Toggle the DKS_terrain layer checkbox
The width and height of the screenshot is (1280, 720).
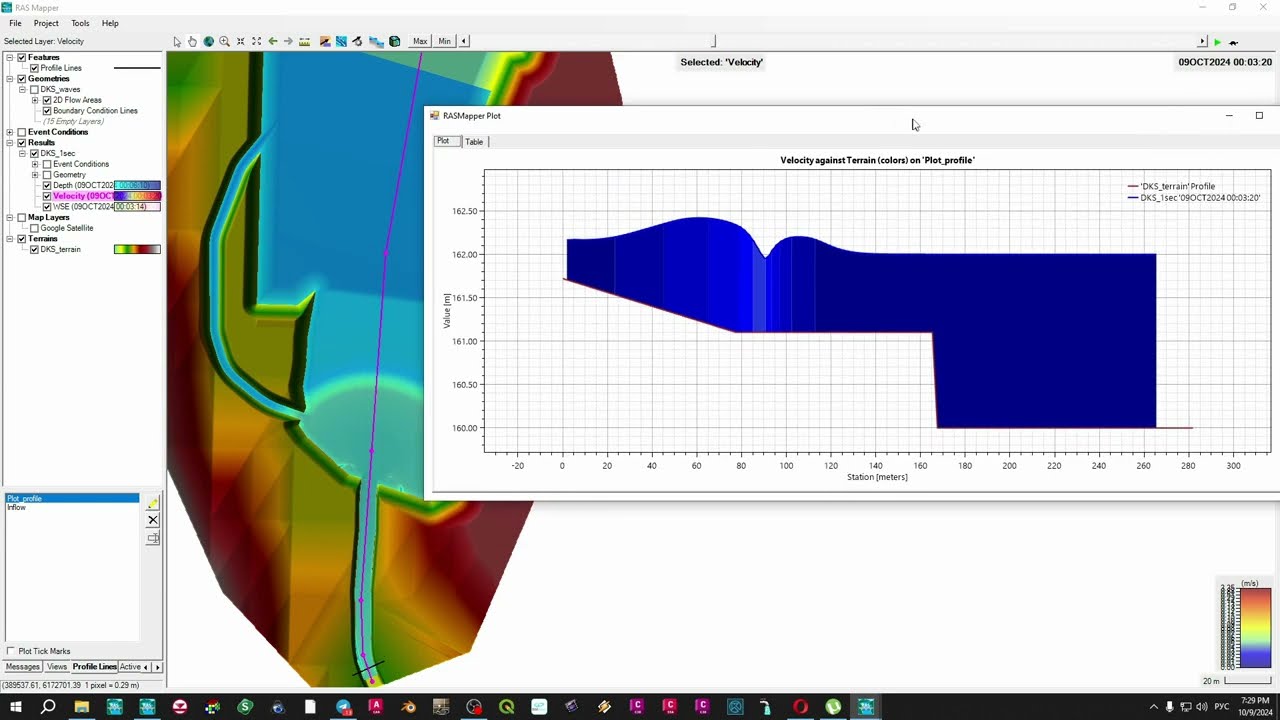point(34,249)
